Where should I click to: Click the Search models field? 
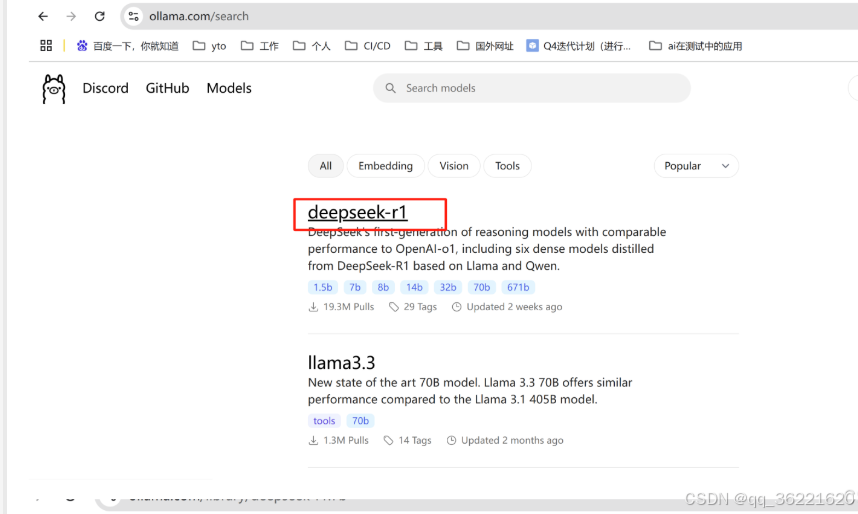pos(532,88)
